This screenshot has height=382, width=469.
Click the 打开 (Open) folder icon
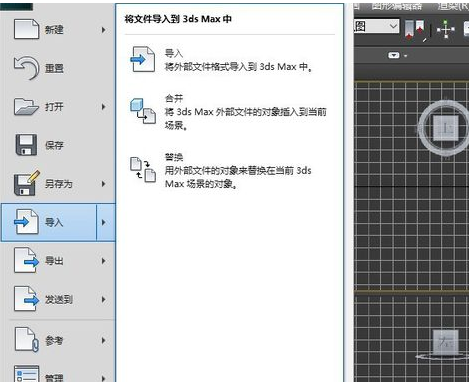coord(26,107)
